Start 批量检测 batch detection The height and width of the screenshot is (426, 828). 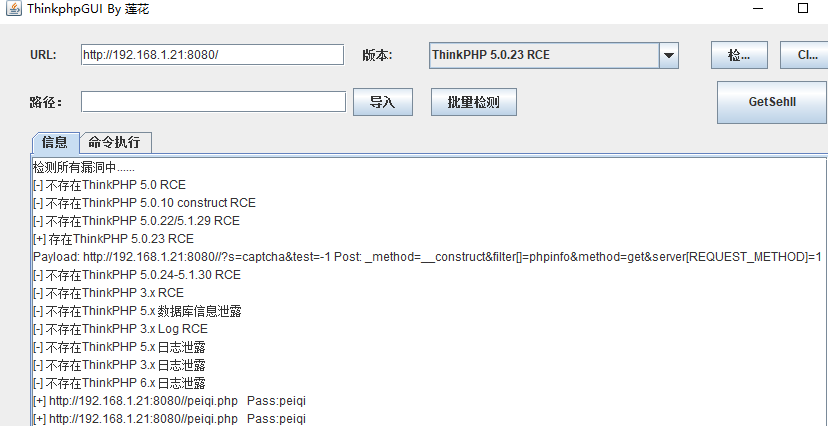(474, 102)
